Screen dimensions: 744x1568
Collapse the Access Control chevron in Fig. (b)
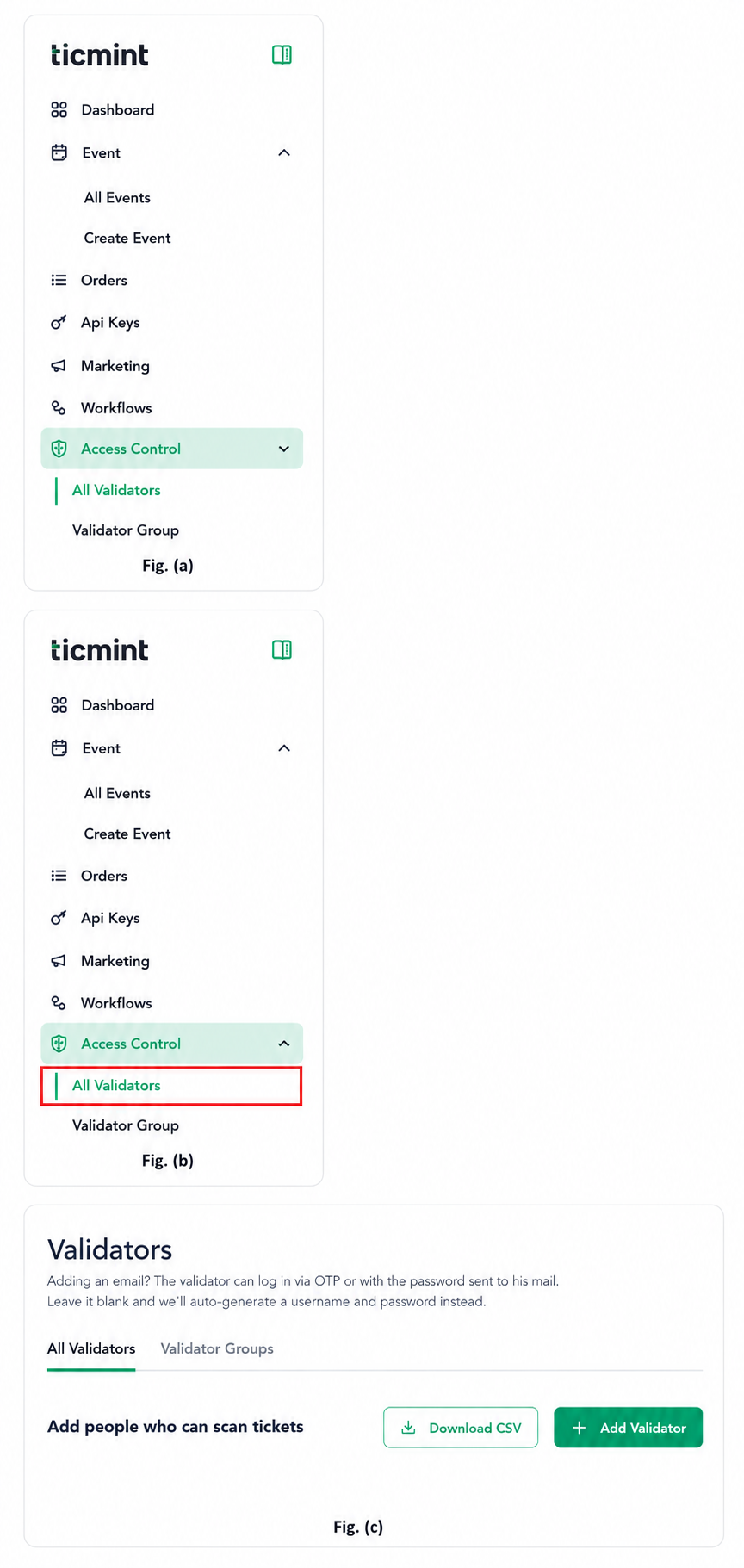[284, 1044]
